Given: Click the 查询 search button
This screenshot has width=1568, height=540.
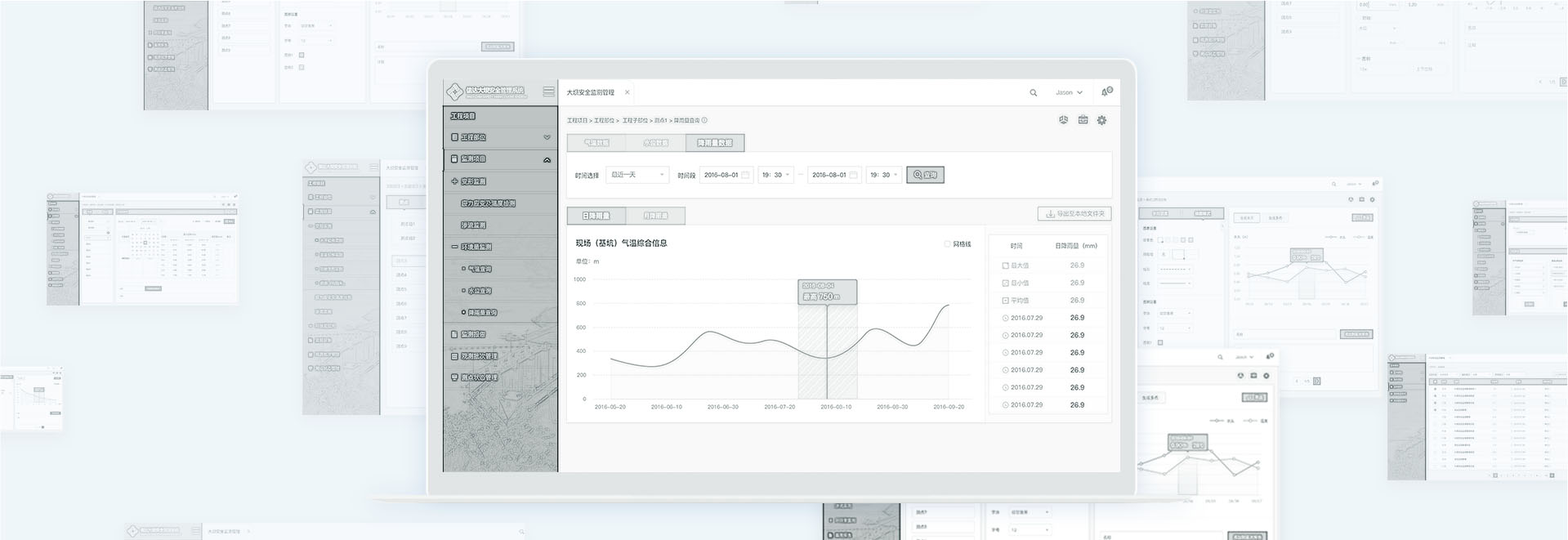Looking at the screenshot, I should pos(925,175).
